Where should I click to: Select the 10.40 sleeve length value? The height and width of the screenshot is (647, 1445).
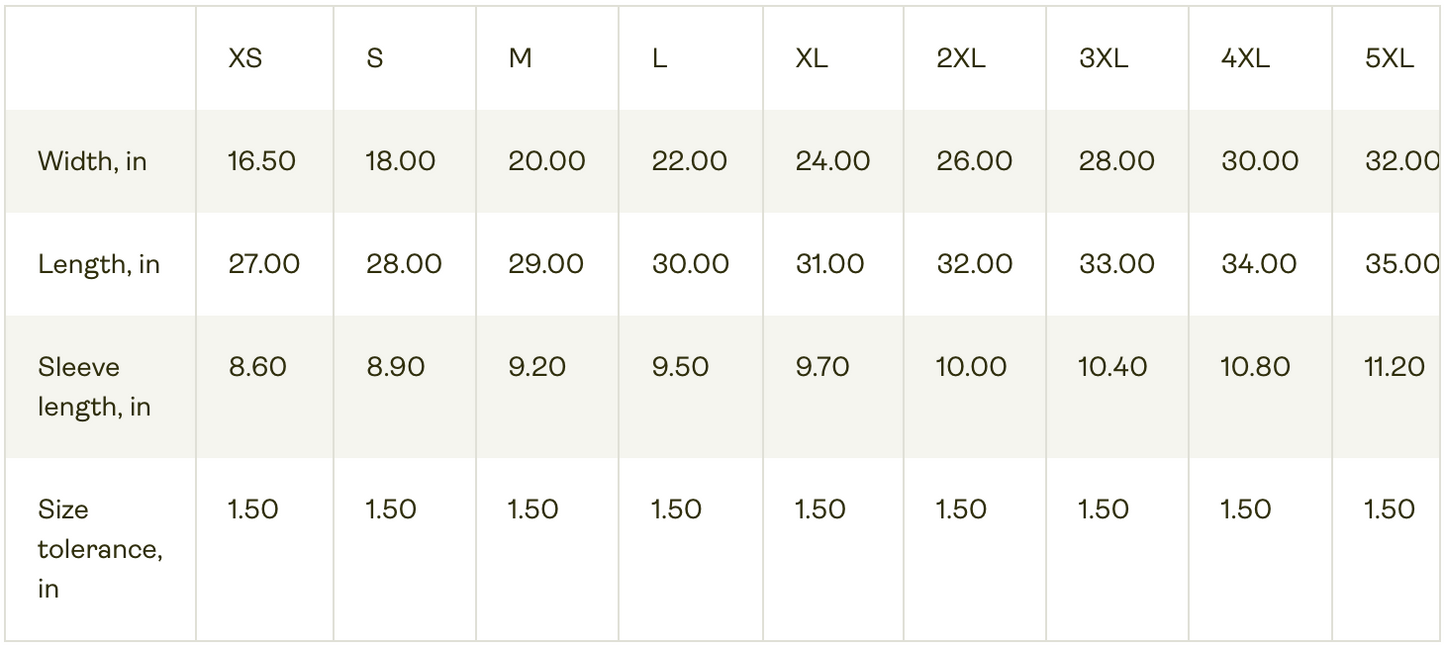(1113, 367)
